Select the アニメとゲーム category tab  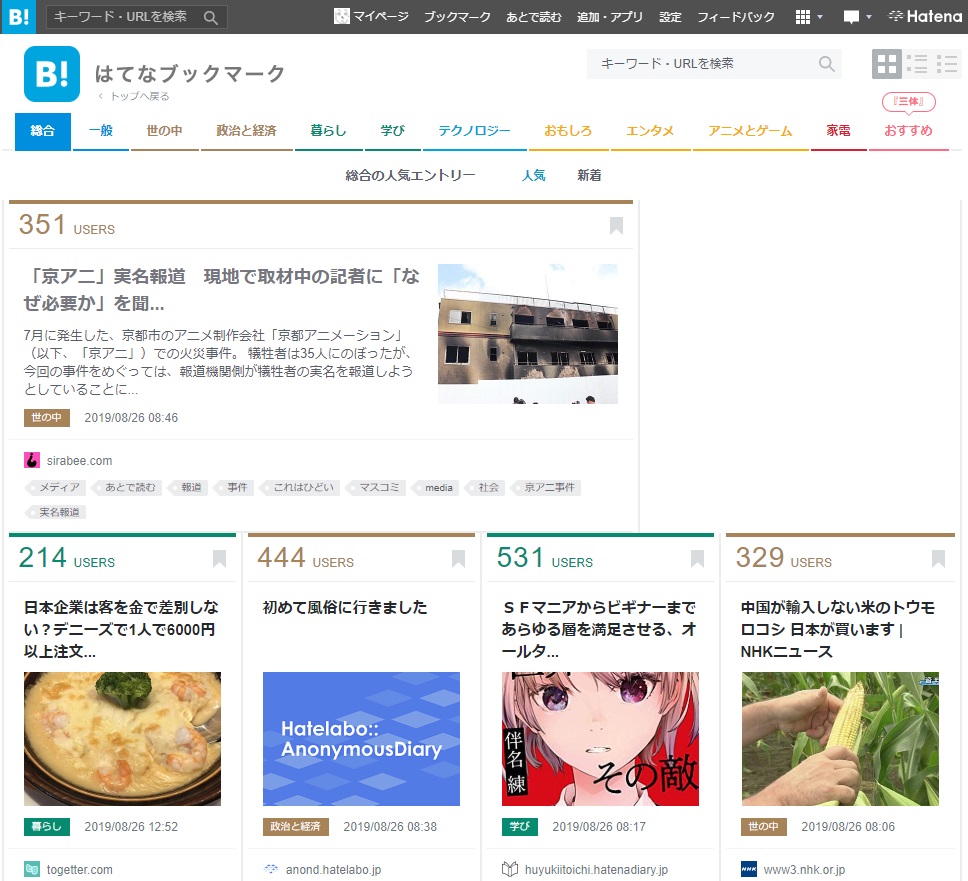[750, 131]
